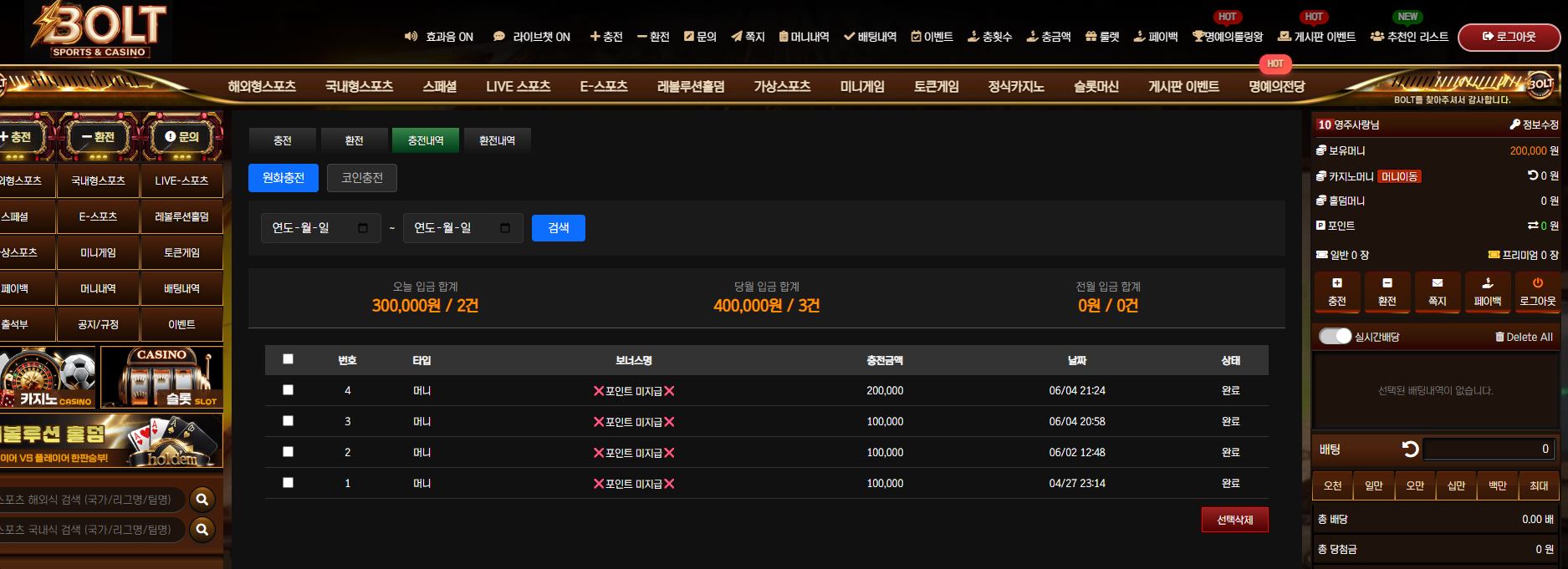Check the select-all checkbox in table header
1568x569 pixels.
(x=288, y=359)
